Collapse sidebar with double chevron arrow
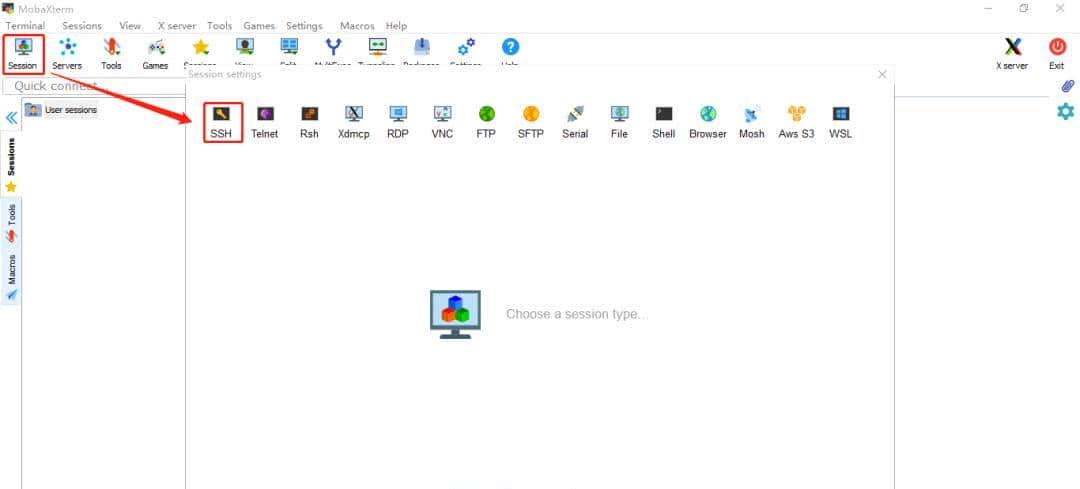 coord(11,118)
